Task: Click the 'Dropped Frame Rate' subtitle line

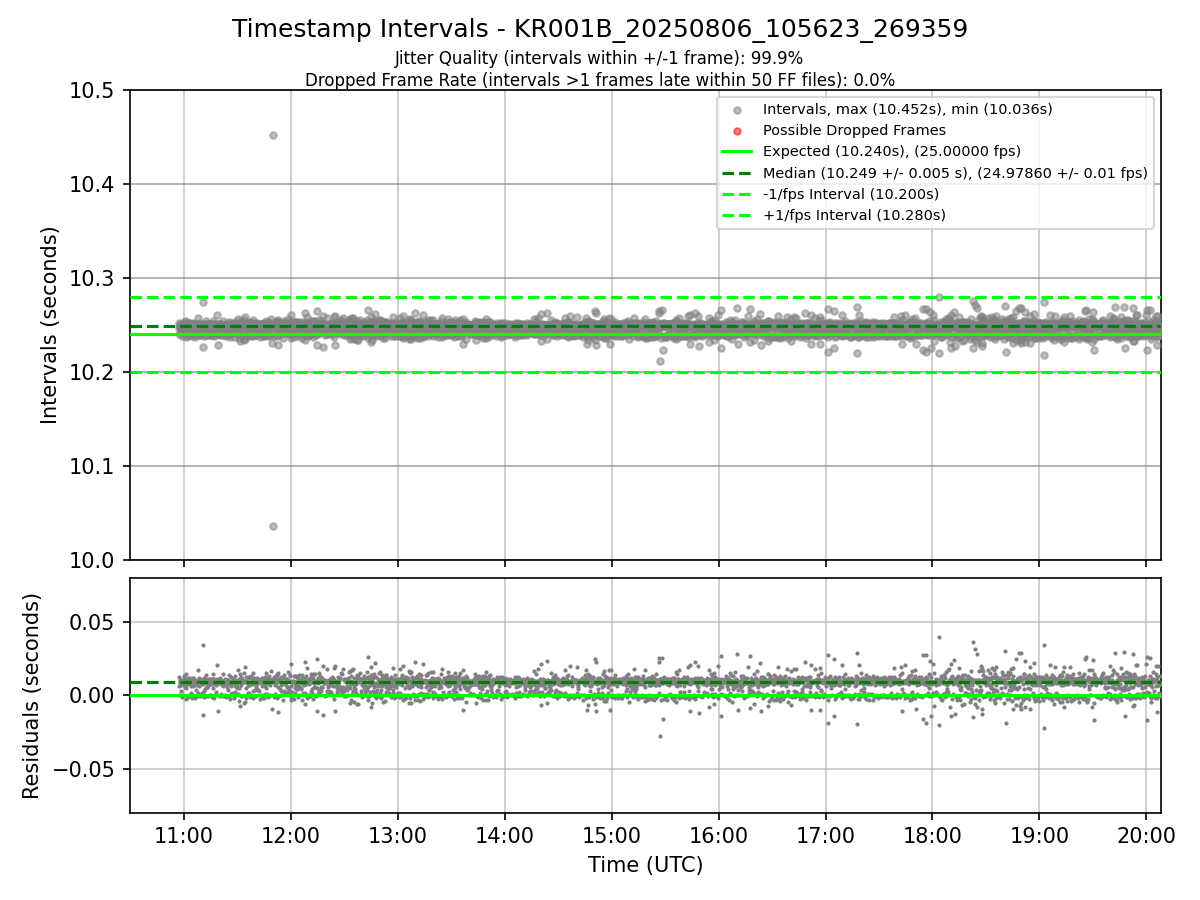Action: tap(600, 79)
